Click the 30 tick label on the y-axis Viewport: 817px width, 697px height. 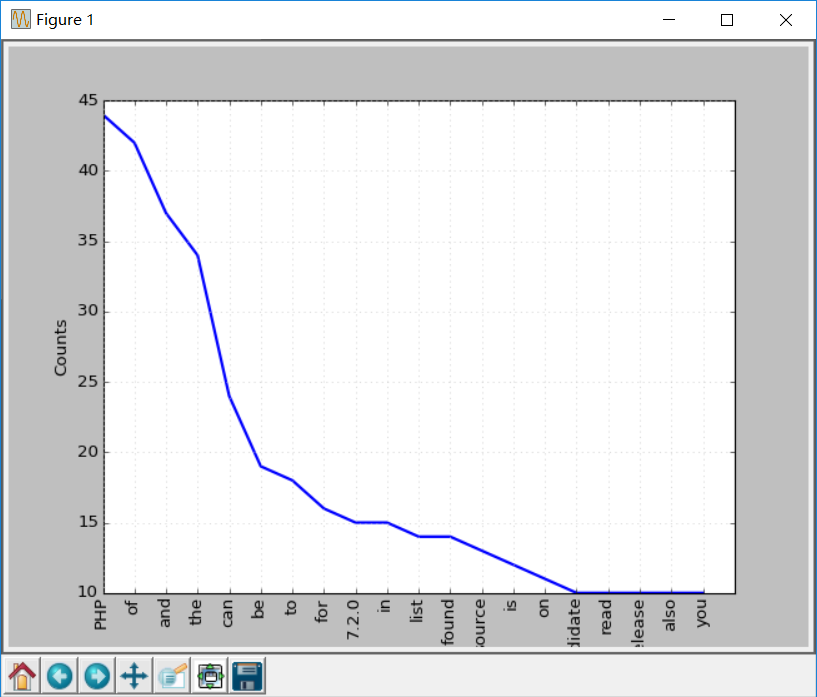(x=88, y=311)
